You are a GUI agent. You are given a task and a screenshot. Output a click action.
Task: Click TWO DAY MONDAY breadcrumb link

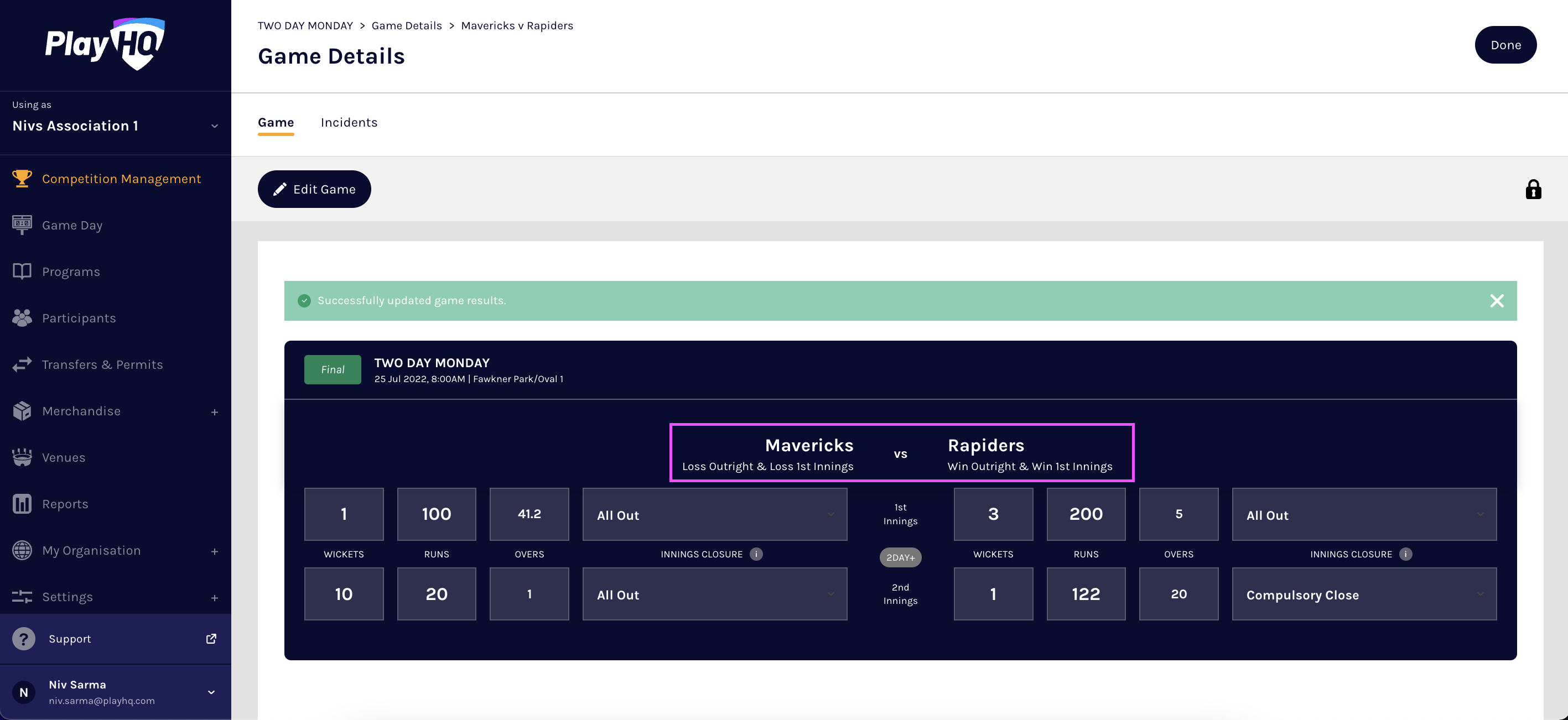[x=305, y=25]
